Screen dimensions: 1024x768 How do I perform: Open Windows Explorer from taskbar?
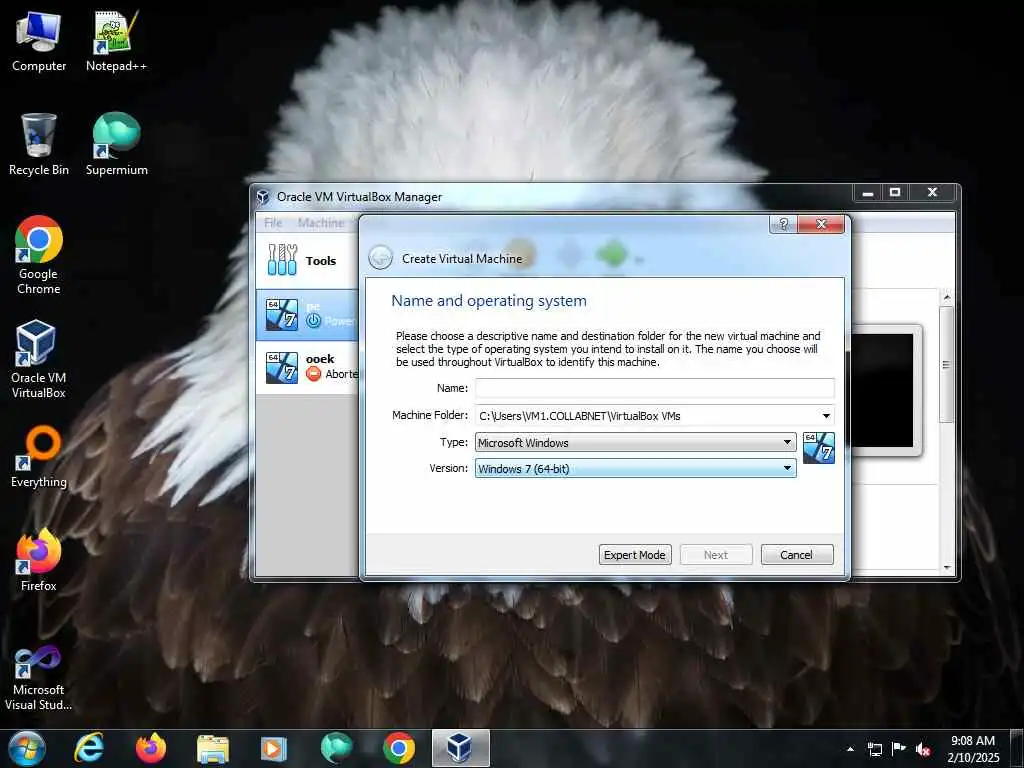coord(213,748)
